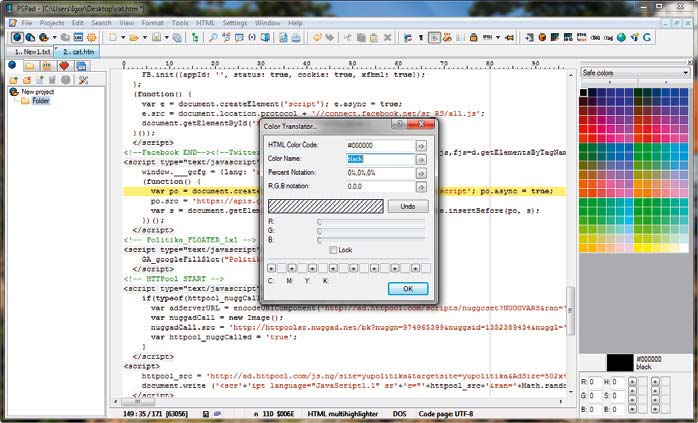
Task: Open the Tools menu
Action: tap(180, 23)
